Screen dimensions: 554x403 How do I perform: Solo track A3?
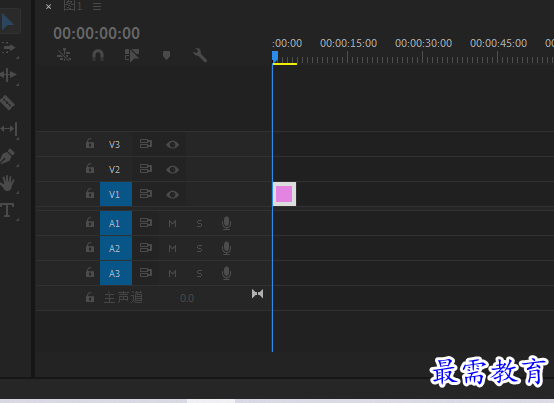point(199,273)
